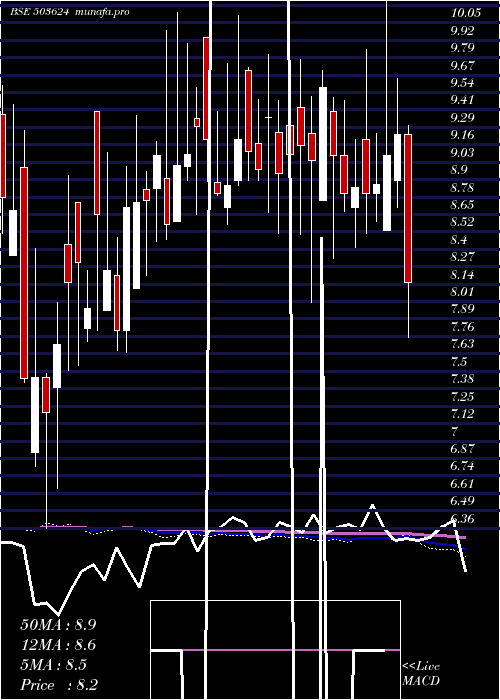Select the tall red candle reaching 9.79
The width and height of the screenshot is (500, 700).
(206, 88)
